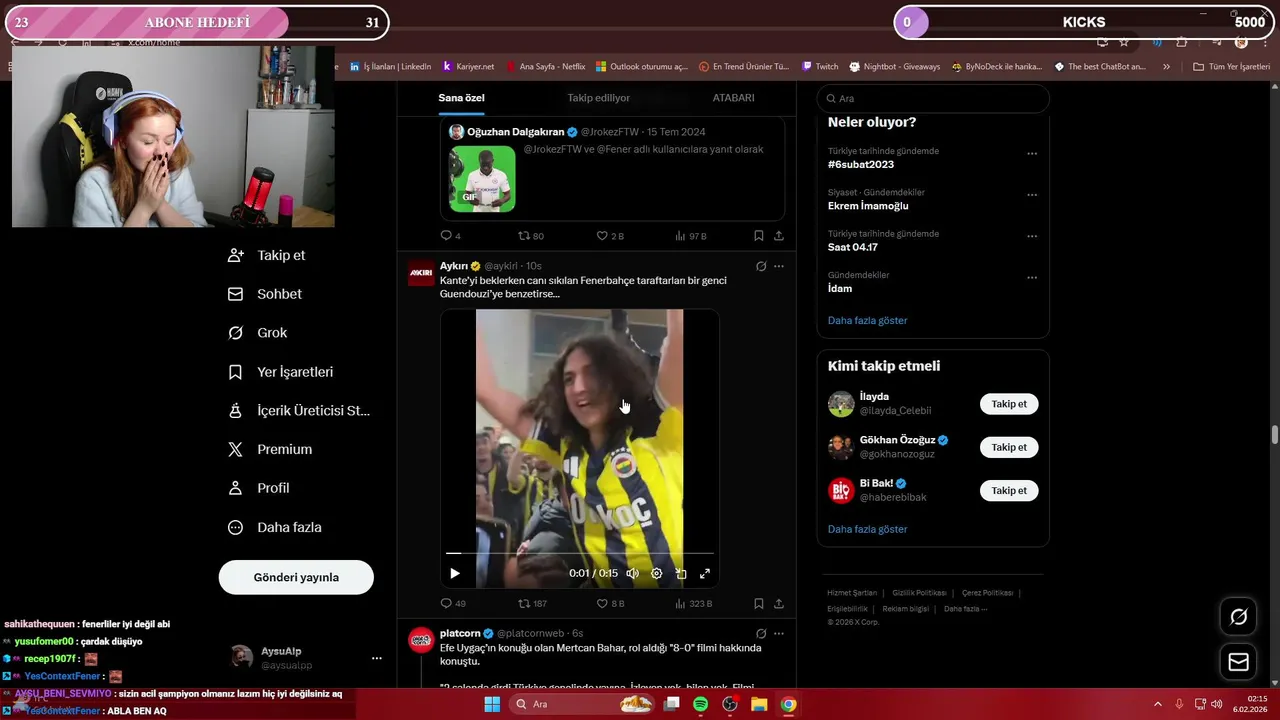Open Nightbot - Giveaways bookmark

[x=895, y=67]
